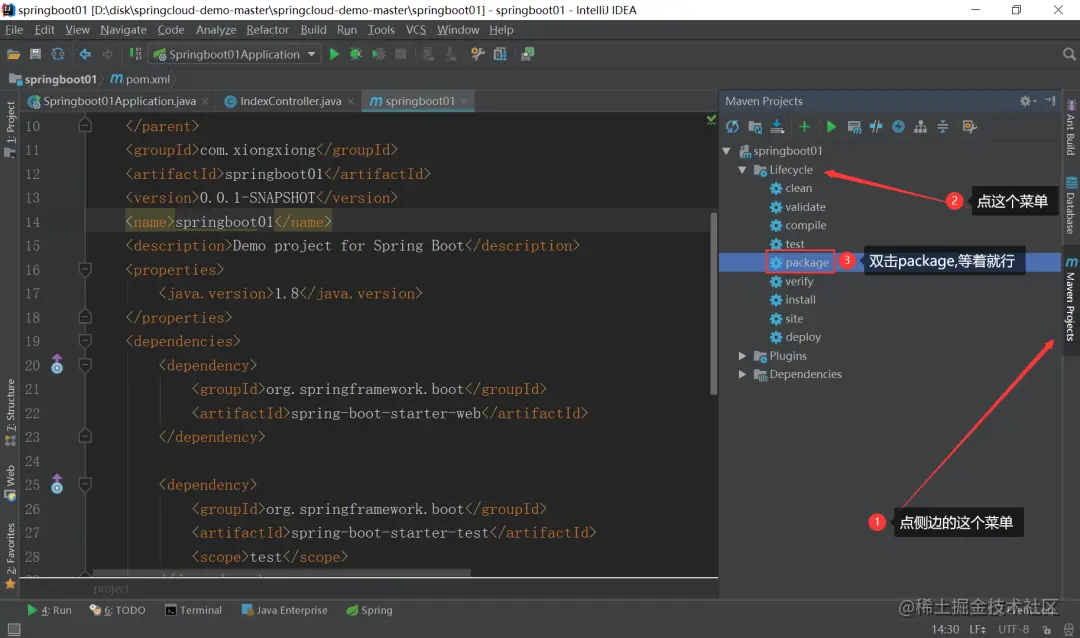Open the Refactor menu

click(267, 30)
